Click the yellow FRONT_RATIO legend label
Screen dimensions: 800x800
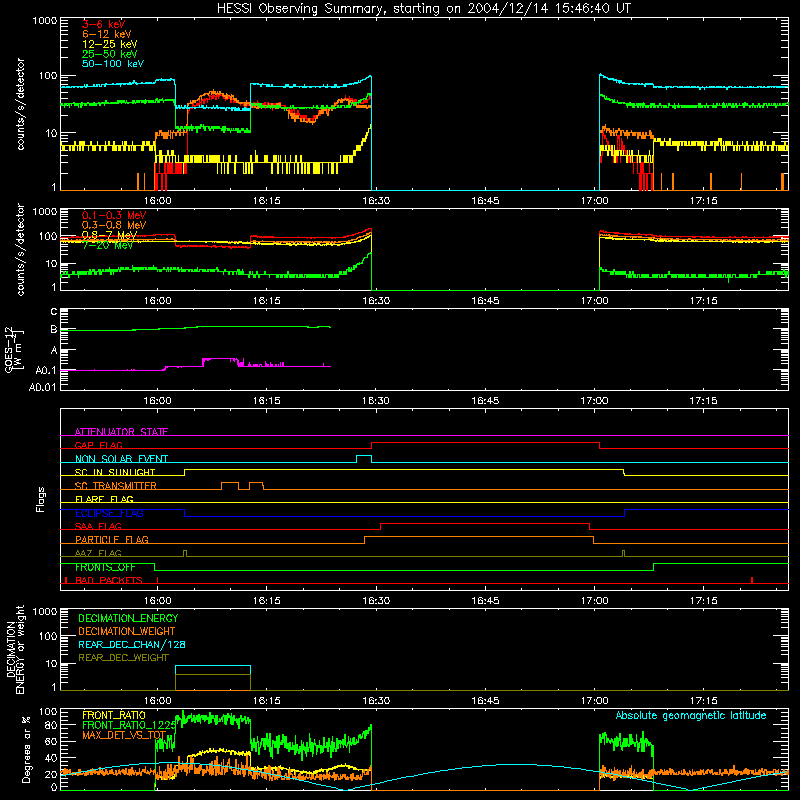114,715
